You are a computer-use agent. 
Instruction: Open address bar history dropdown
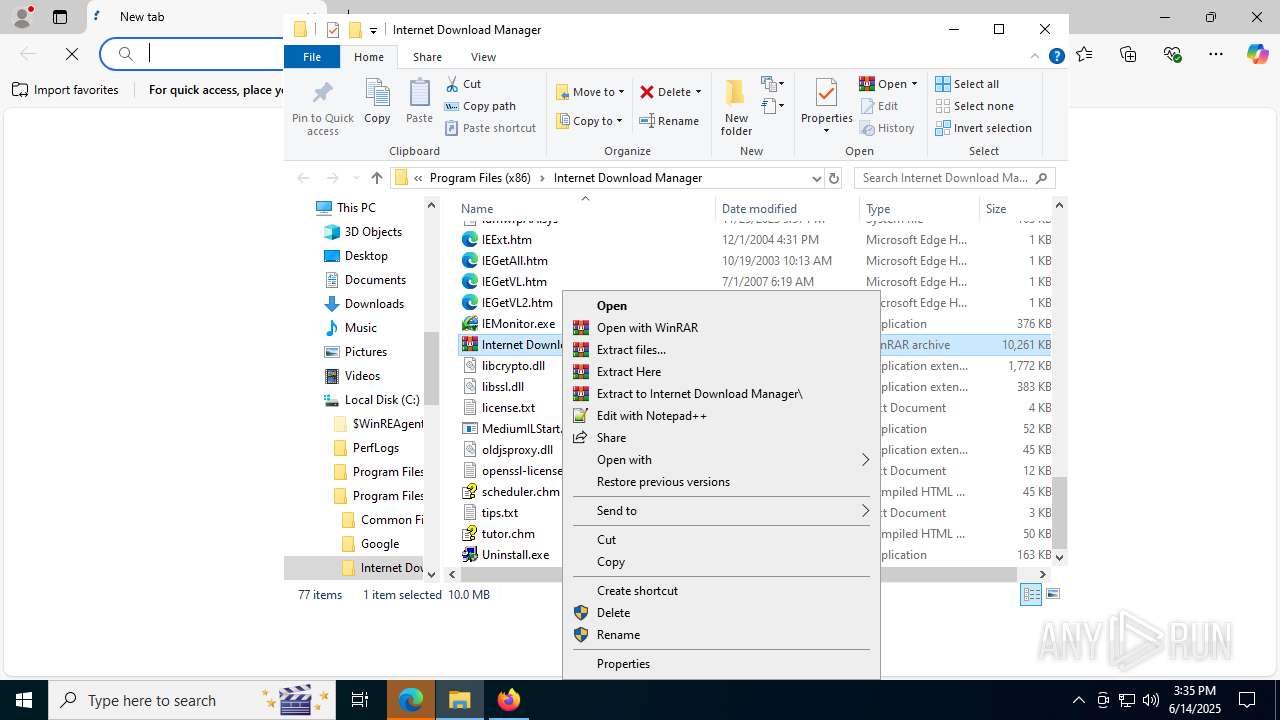[816, 178]
